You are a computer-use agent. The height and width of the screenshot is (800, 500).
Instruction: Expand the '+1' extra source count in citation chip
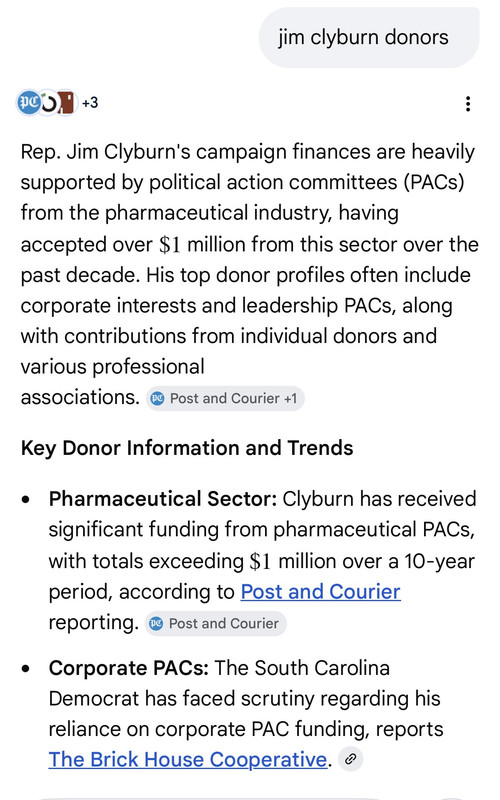[290, 398]
